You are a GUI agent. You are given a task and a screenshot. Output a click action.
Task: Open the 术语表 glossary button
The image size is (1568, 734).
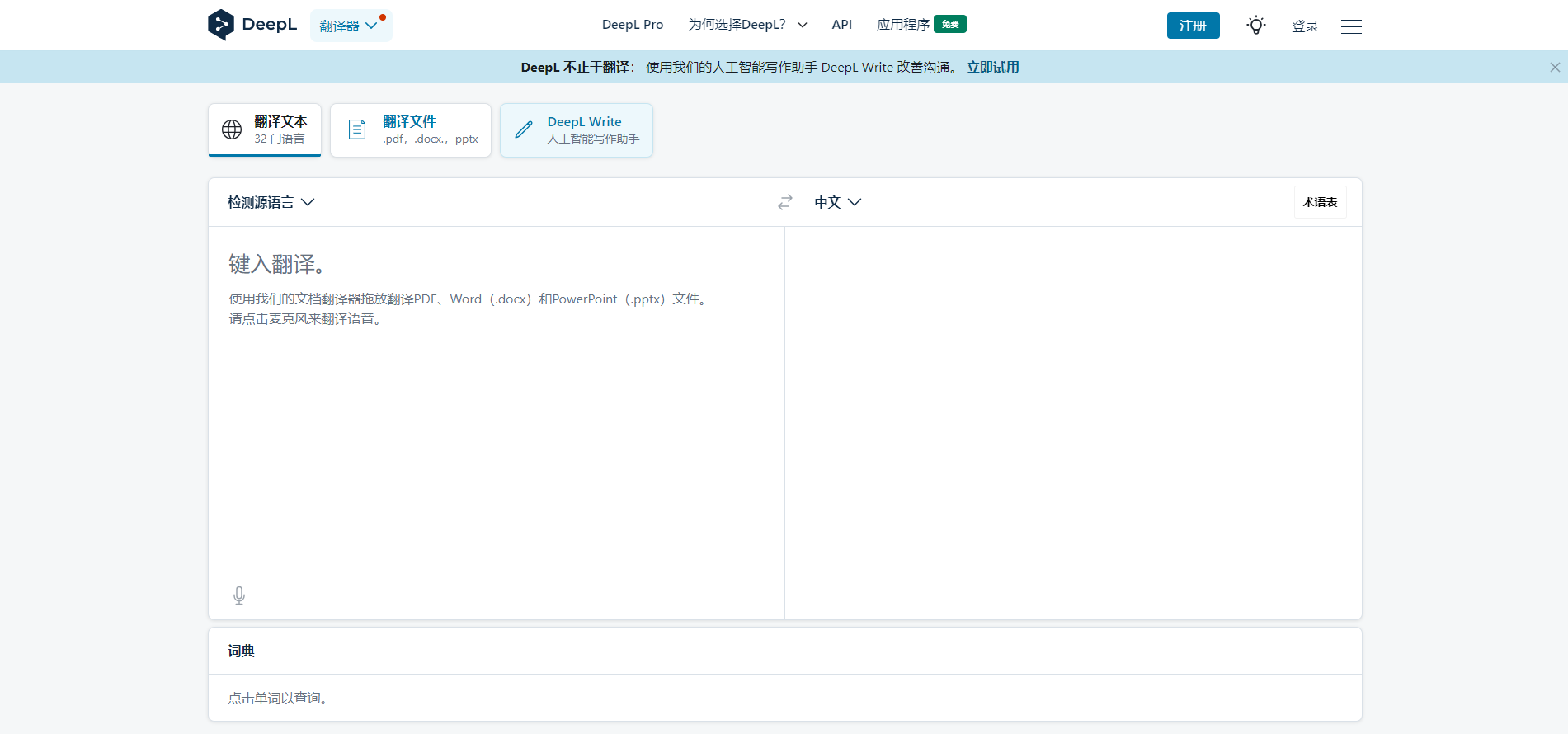coord(1320,202)
